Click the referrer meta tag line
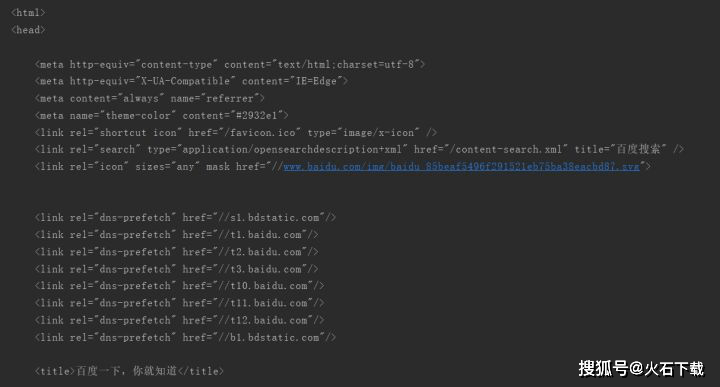720x387 pixels. pos(149,98)
